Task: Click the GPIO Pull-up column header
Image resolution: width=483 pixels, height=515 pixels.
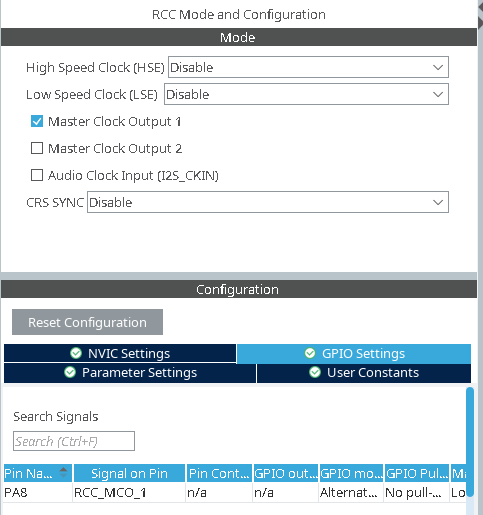Action: click(x=417, y=473)
